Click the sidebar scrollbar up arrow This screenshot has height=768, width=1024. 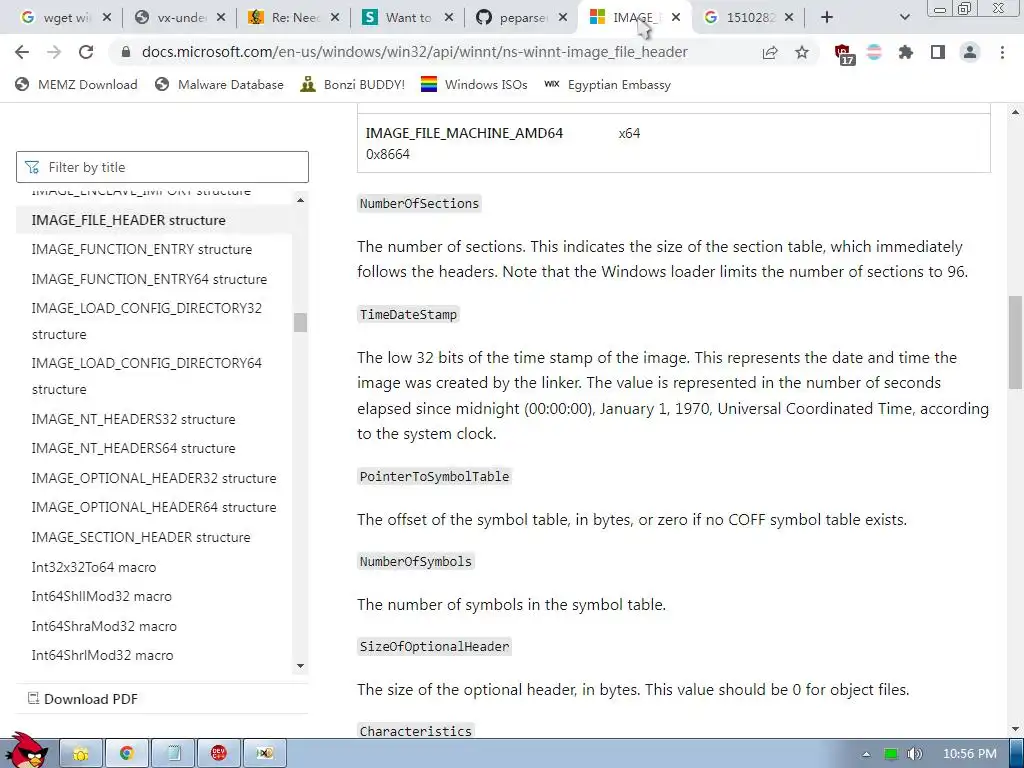pos(300,200)
